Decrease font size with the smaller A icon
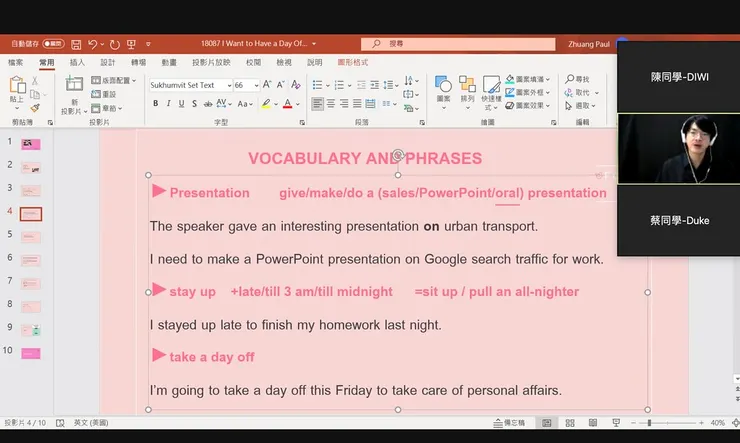740x443 pixels. (x=280, y=85)
